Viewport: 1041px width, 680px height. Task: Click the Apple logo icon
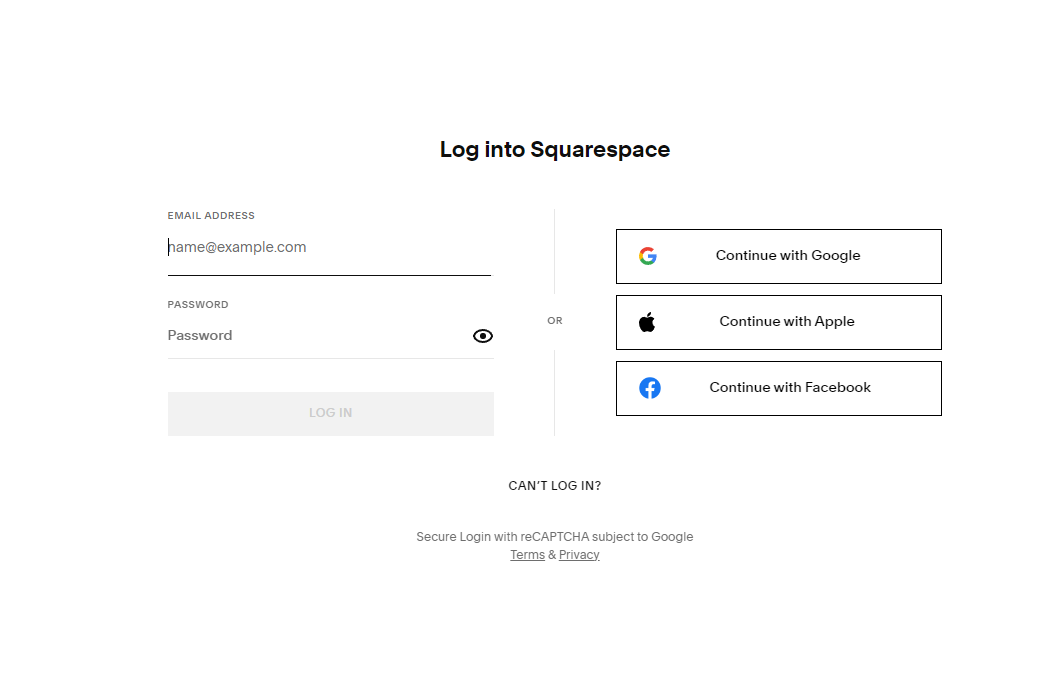(647, 322)
